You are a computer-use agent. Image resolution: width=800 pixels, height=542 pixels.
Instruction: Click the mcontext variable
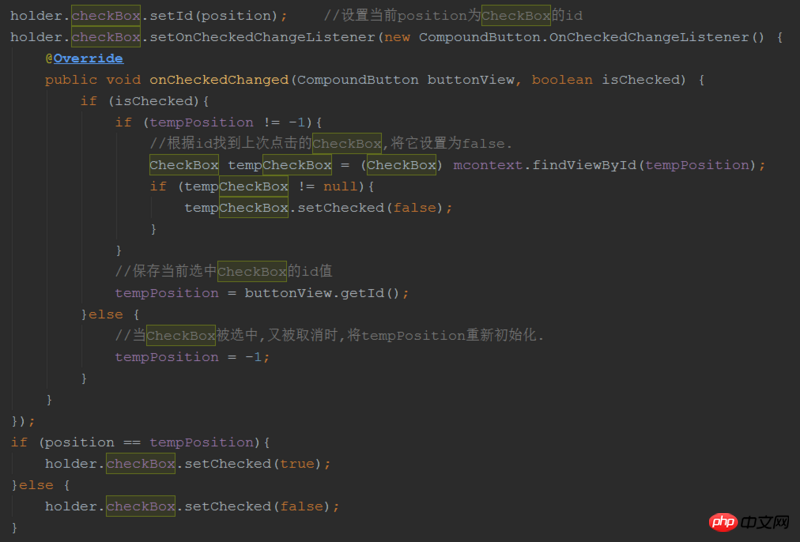click(x=487, y=165)
